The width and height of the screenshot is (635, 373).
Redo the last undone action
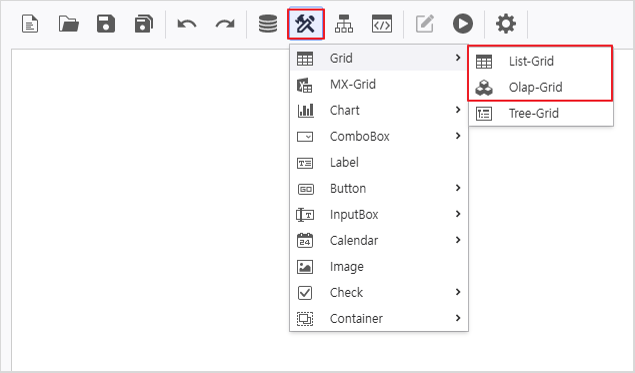[225, 24]
